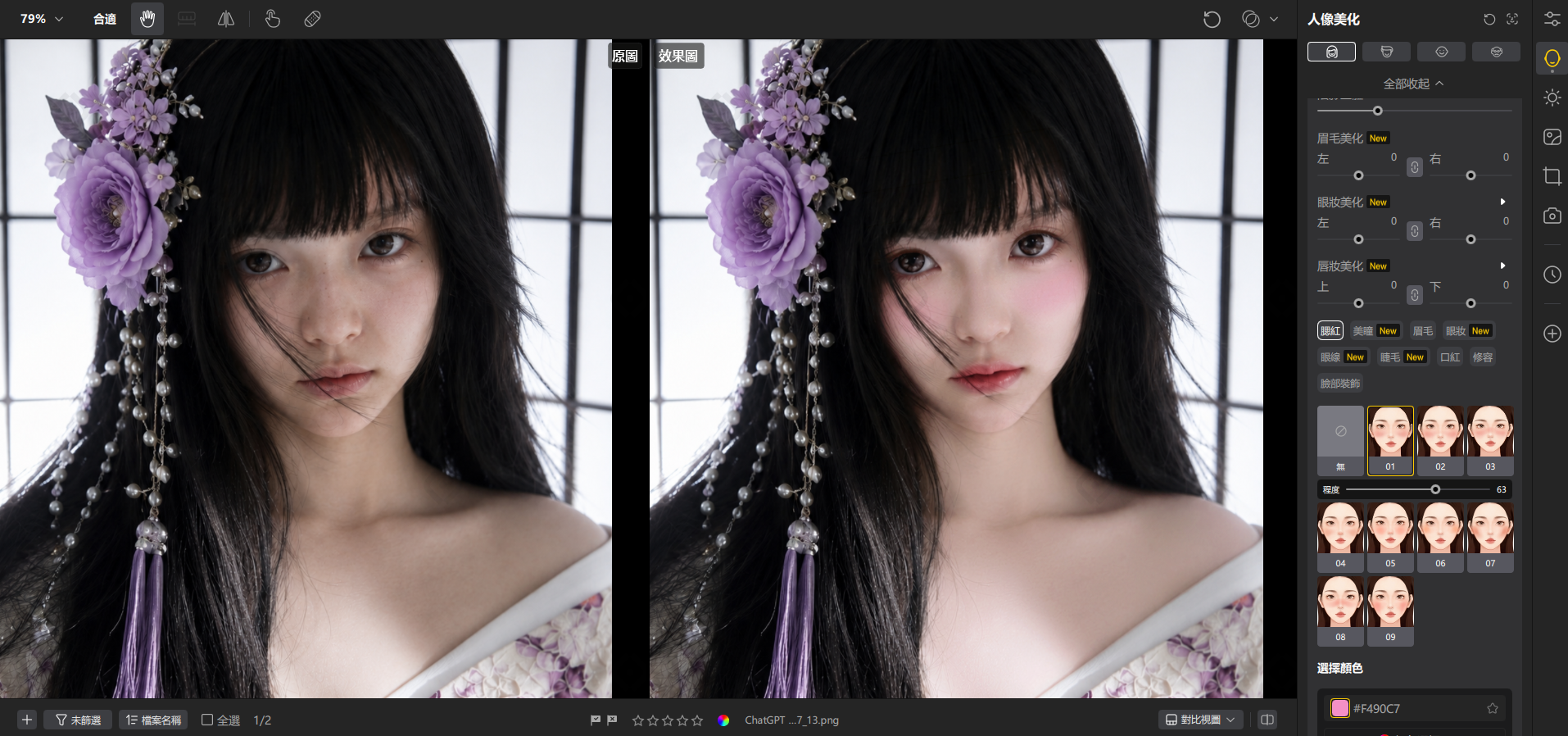Toggle link between left and right eyebrow sliders

click(1415, 167)
